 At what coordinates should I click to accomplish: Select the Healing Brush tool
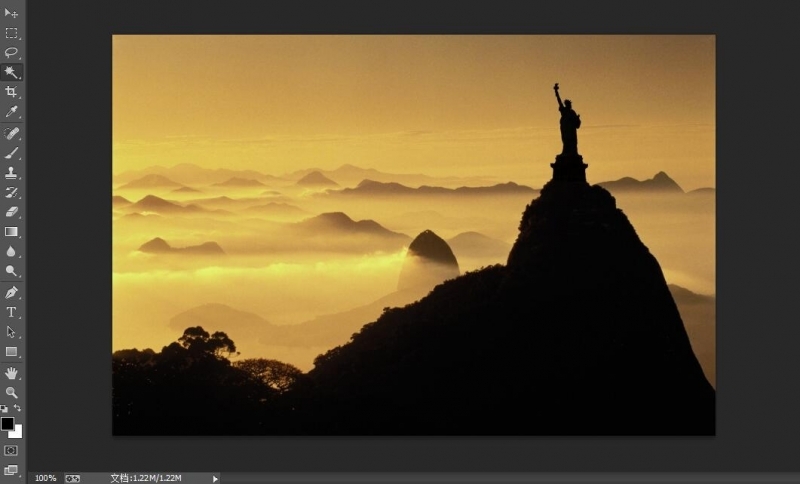[11, 133]
